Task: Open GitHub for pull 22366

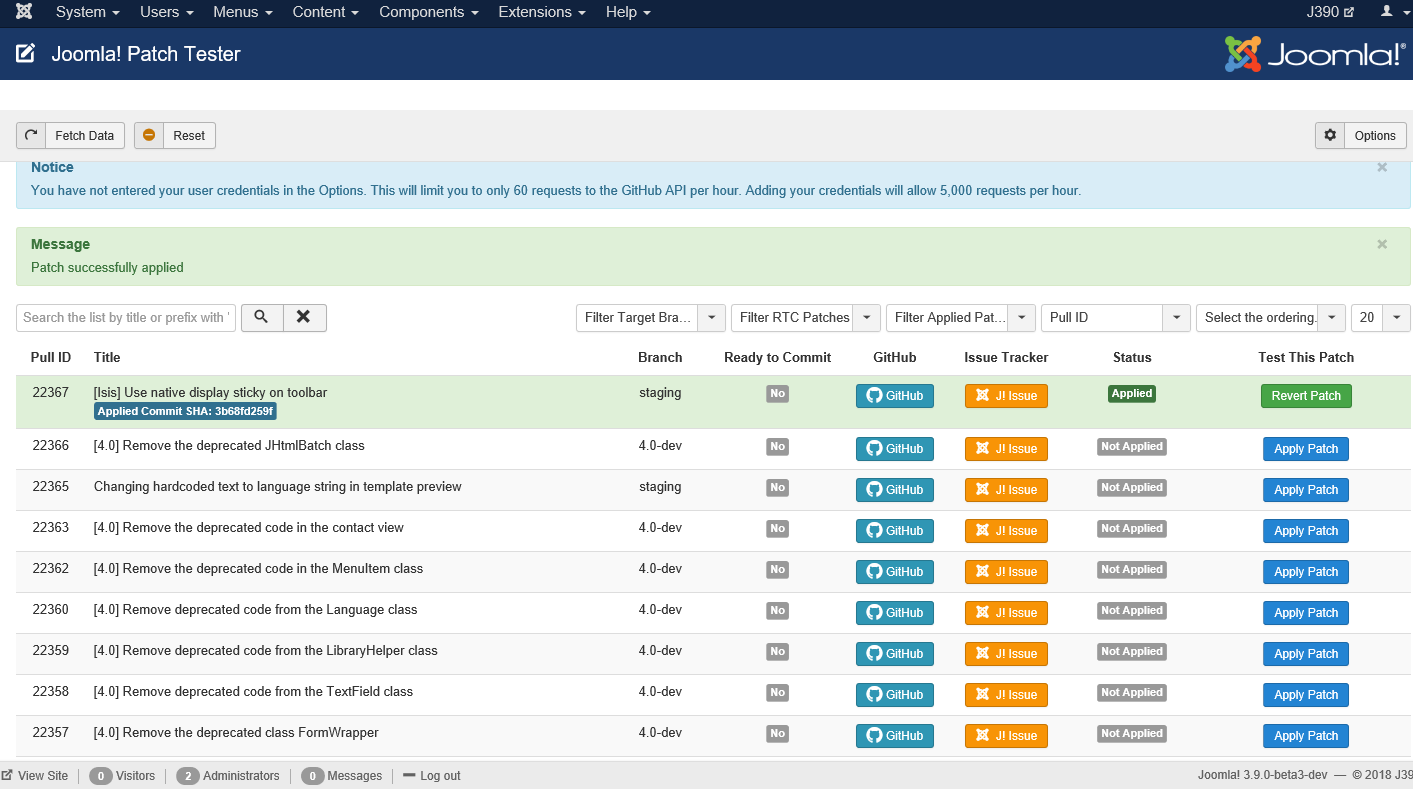Action: click(895, 449)
